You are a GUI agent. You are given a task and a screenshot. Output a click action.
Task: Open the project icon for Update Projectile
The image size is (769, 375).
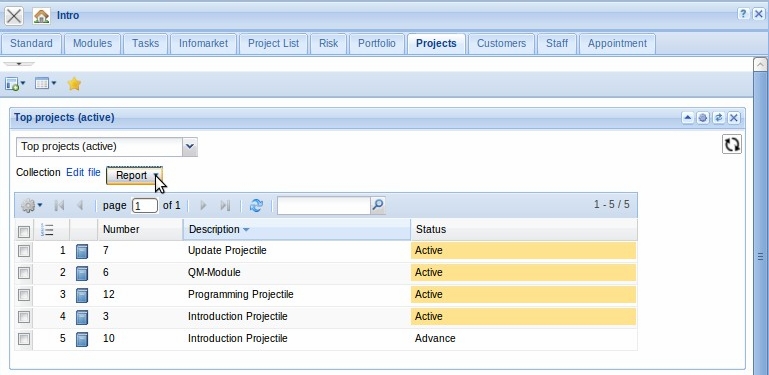pyautogui.click(x=82, y=251)
